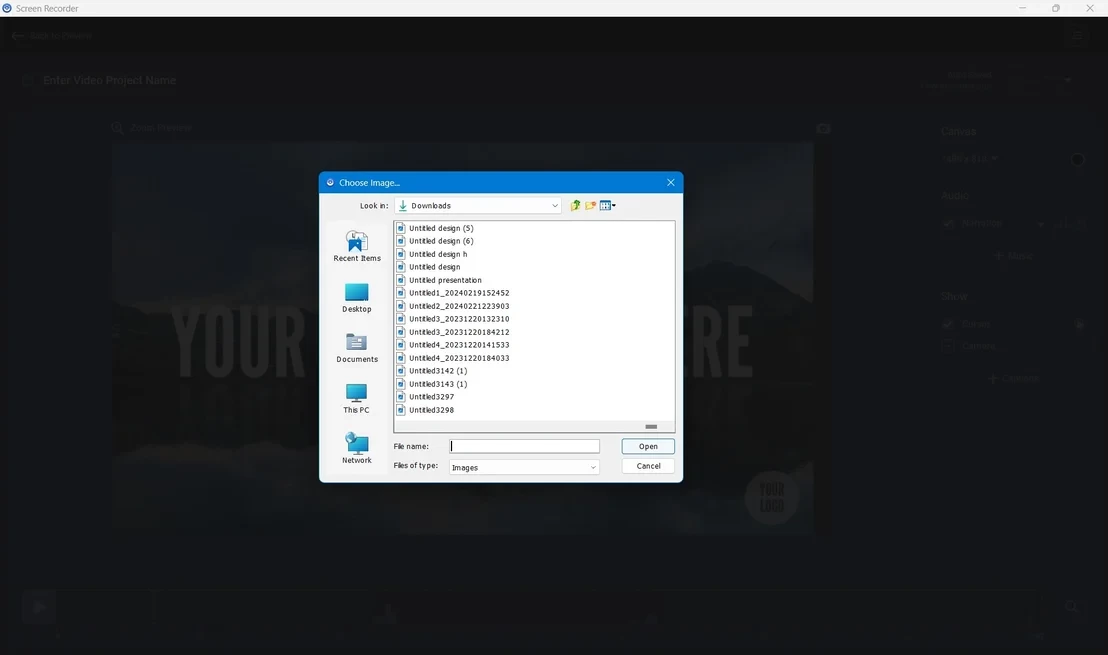1108x655 pixels.
Task: Select file Untitled presentation
Action: tap(445, 281)
